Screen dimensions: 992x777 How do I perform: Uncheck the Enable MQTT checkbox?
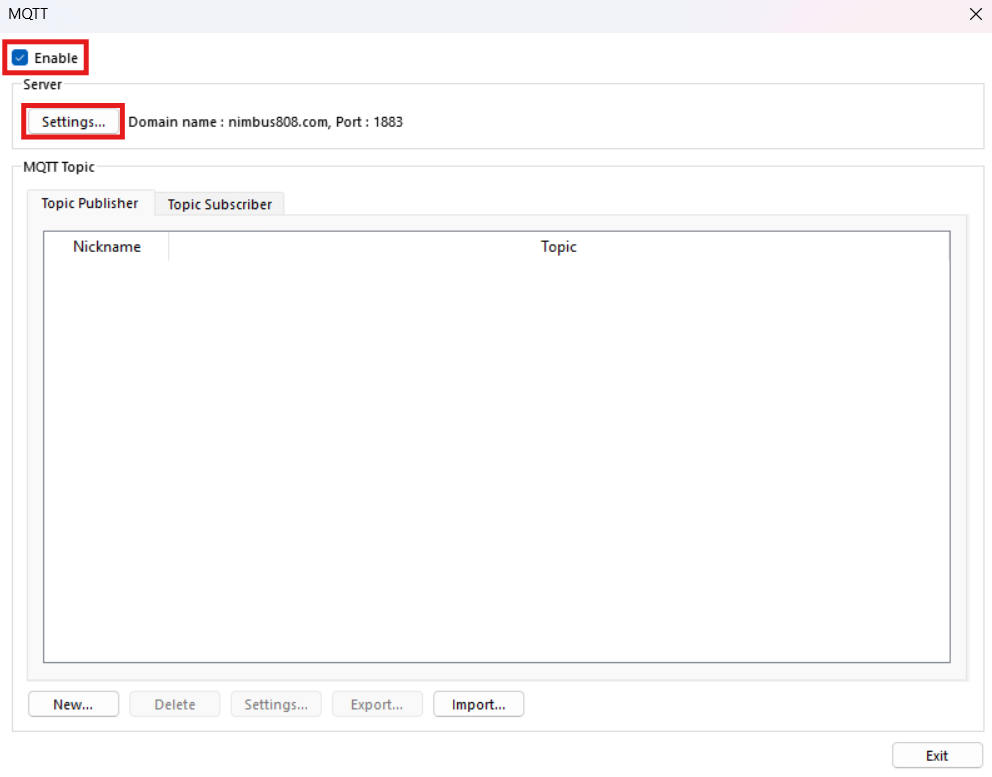pos(20,58)
